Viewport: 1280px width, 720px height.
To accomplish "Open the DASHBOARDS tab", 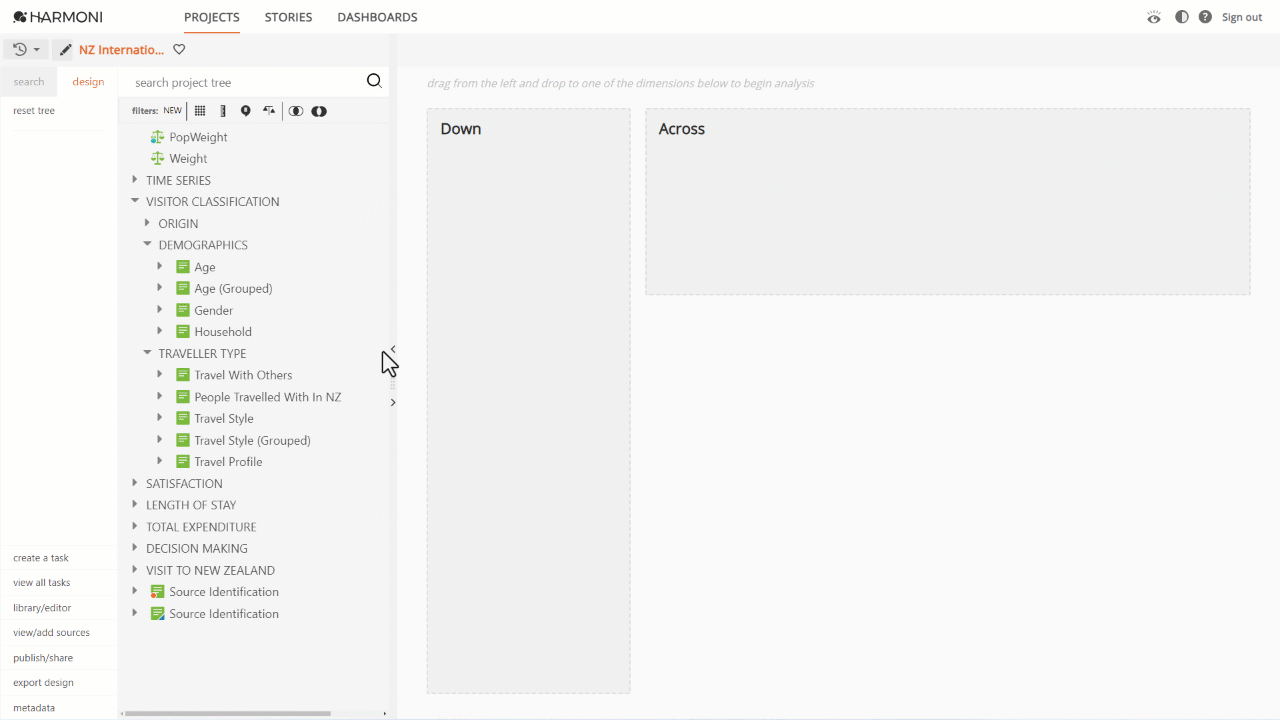I will [377, 17].
